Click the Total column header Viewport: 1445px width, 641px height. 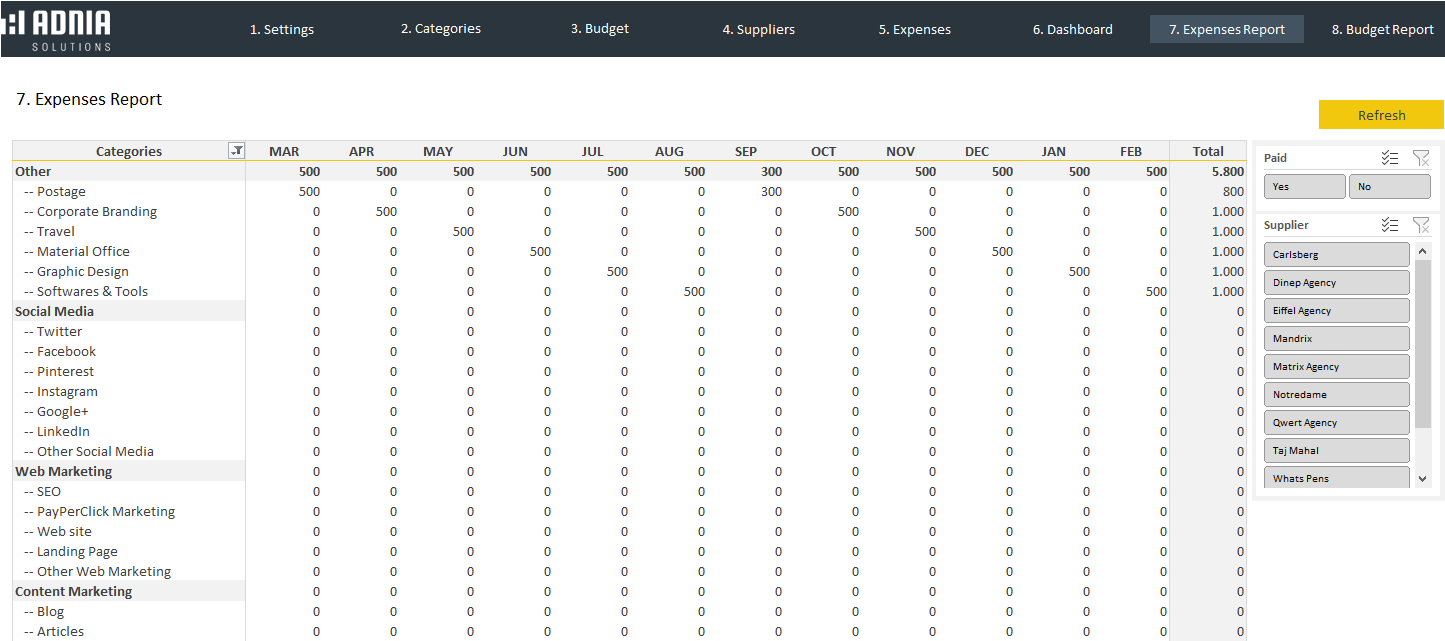pyautogui.click(x=1207, y=151)
